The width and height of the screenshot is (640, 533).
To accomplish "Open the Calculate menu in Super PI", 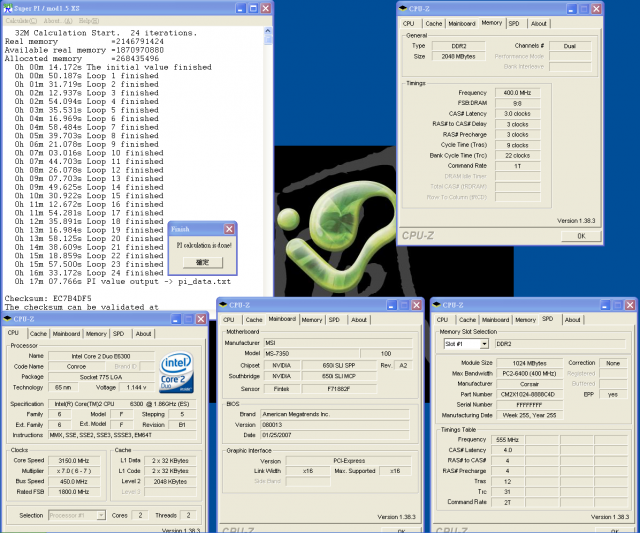I will tap(21, 20).
